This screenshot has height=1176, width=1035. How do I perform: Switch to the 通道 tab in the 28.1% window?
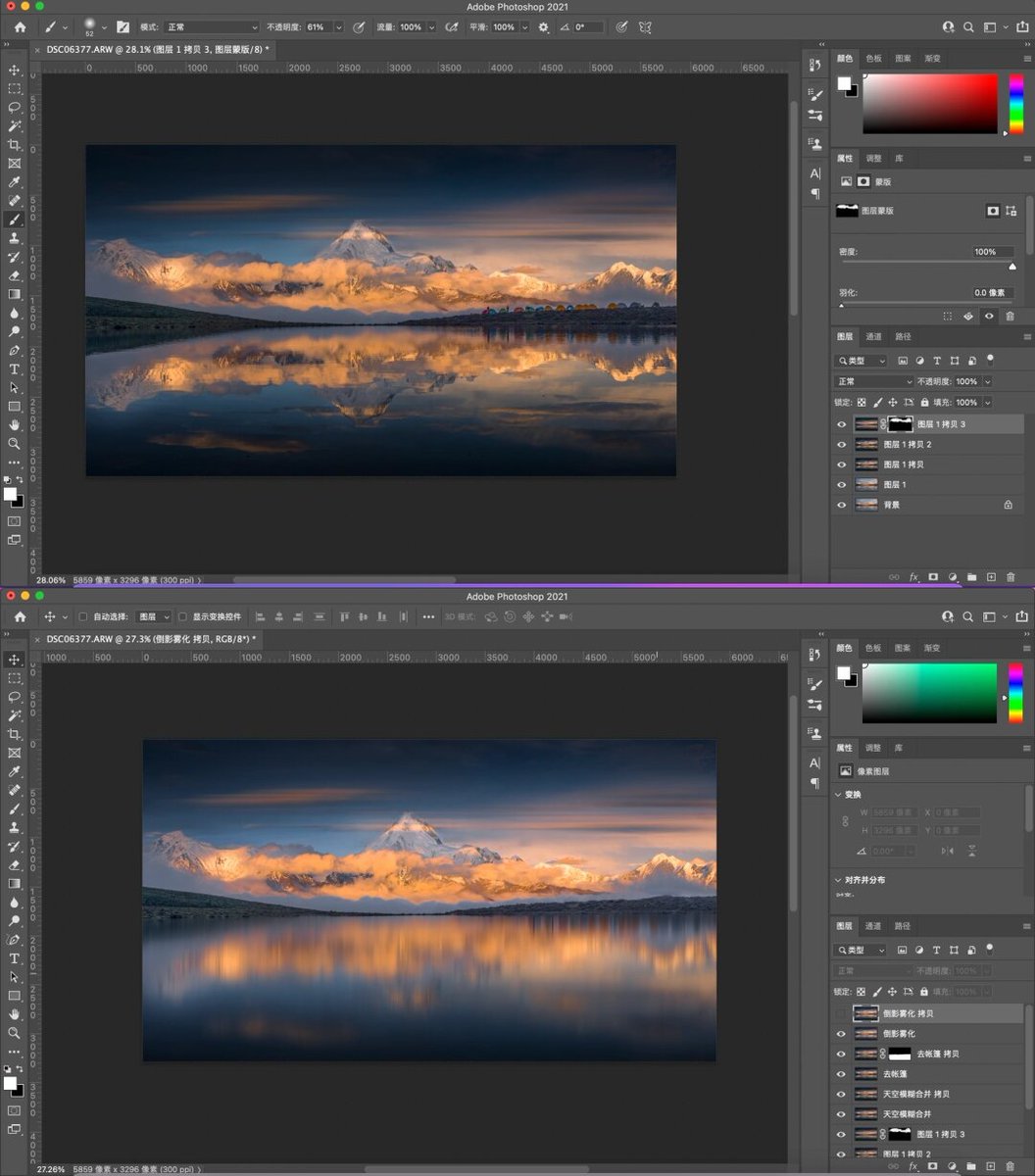(x=873, y=336)
